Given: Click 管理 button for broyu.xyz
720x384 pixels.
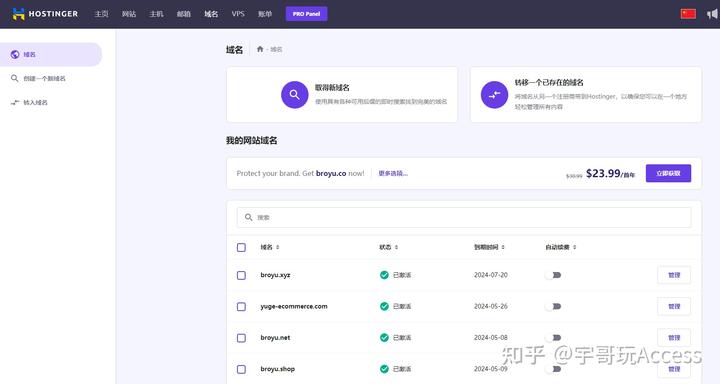Looking at the screenshot, I should (x=674, y=275).
